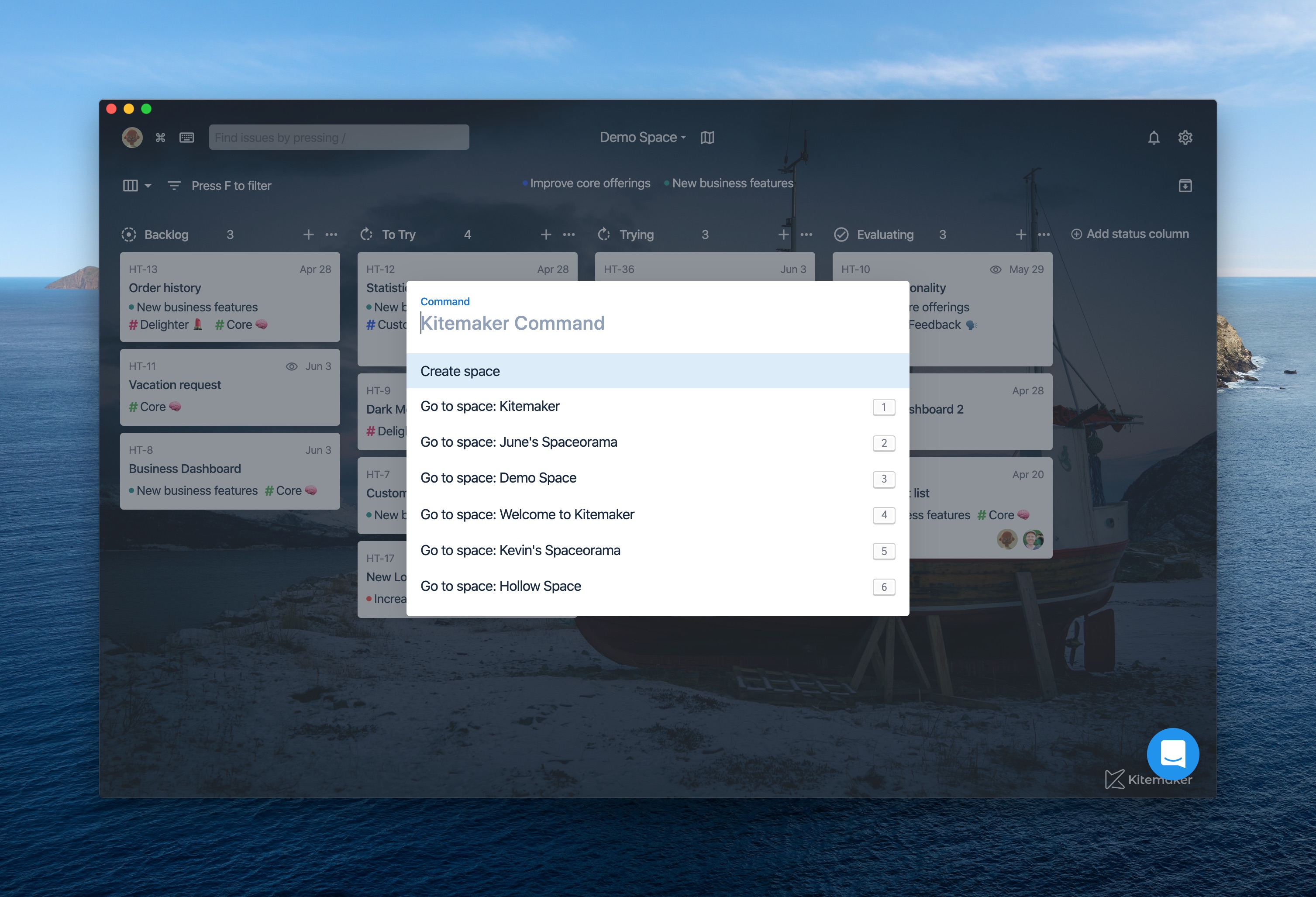The image size is (1316, 897).
Task: Select the Create space command
Action: [x=658, y=371]
